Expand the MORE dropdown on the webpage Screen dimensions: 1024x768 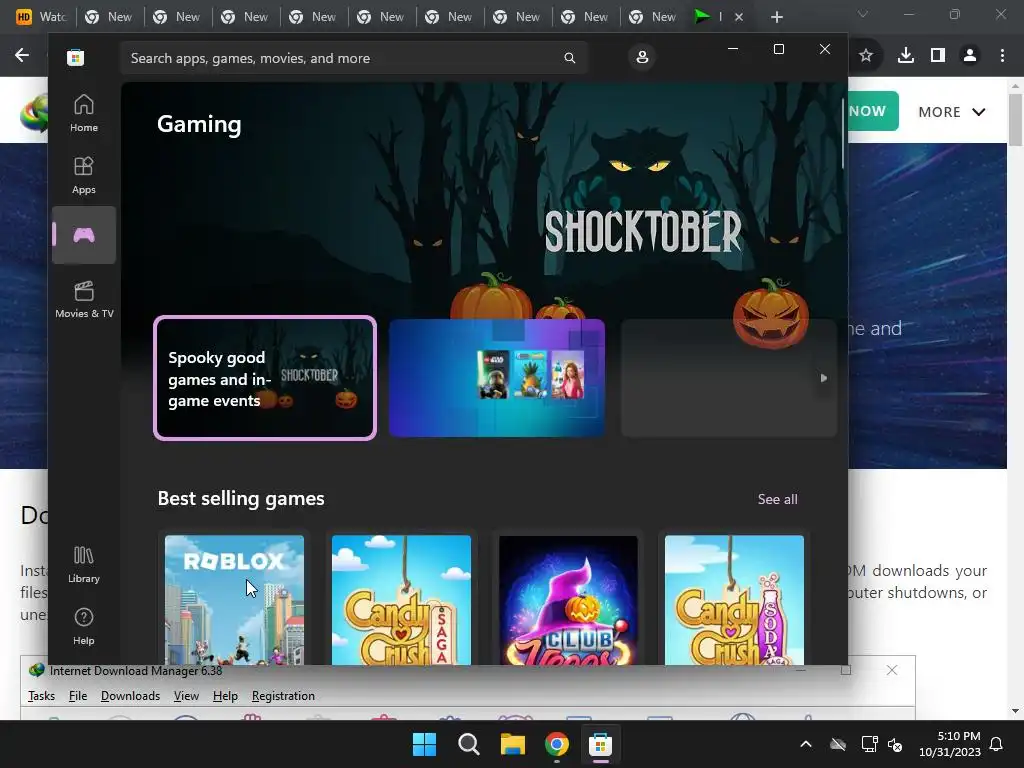pos(952,112)
